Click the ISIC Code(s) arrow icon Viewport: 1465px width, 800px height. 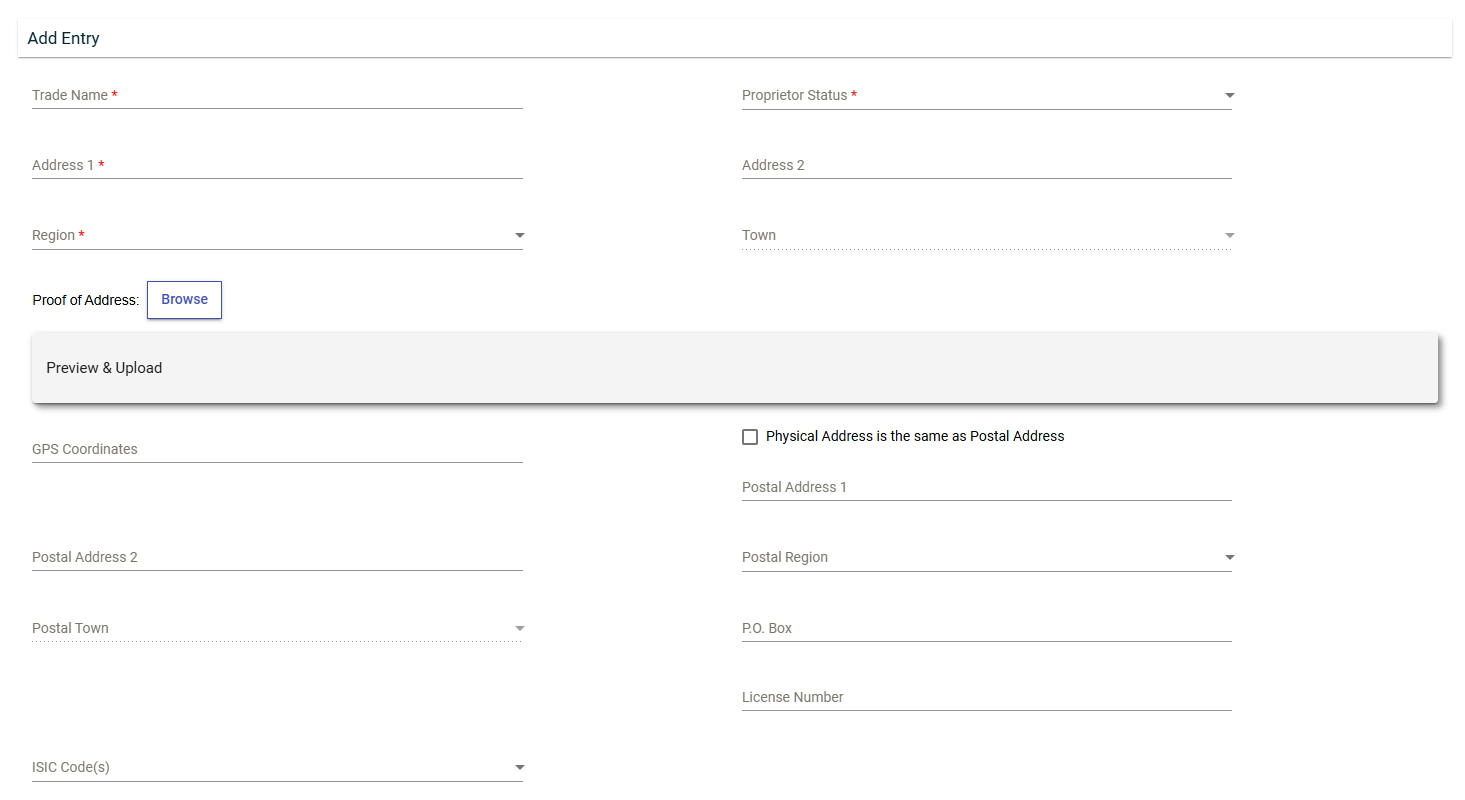(519, 768)
